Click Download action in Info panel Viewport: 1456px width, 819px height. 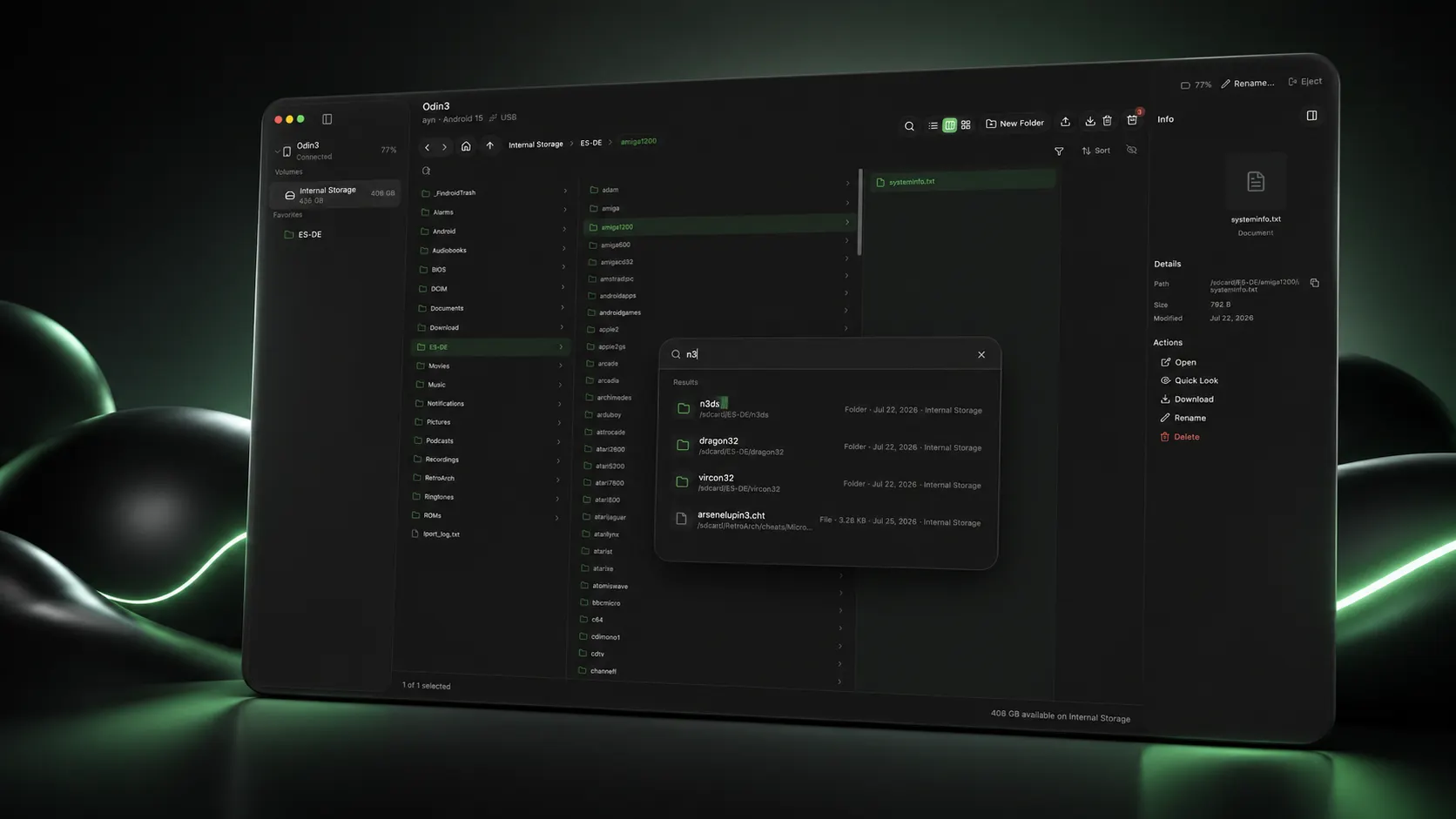(1187, 399)
